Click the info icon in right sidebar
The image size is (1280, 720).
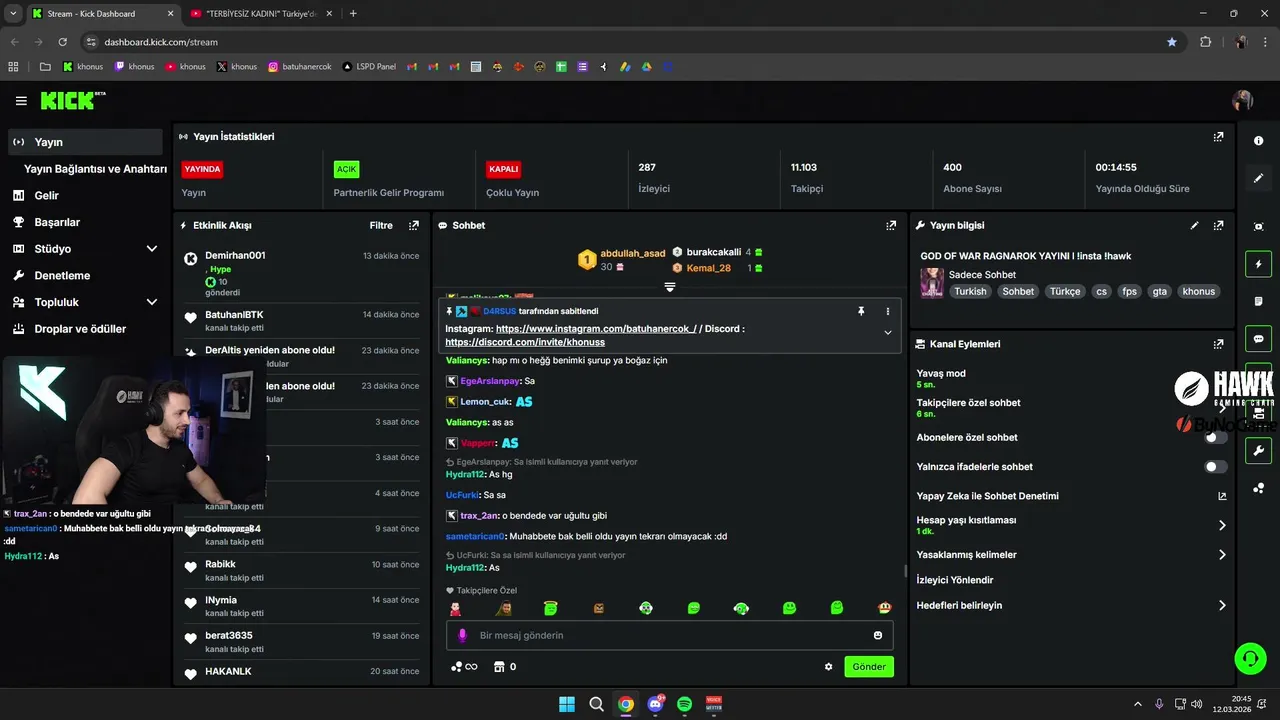click(x=1259, y=141)
